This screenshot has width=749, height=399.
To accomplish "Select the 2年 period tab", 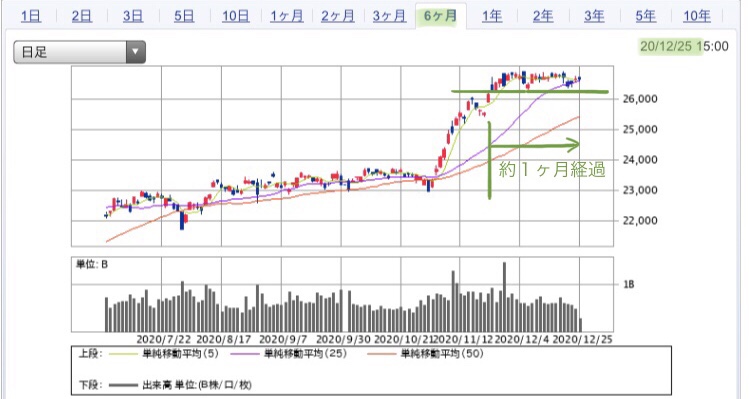I will (543, 16).
